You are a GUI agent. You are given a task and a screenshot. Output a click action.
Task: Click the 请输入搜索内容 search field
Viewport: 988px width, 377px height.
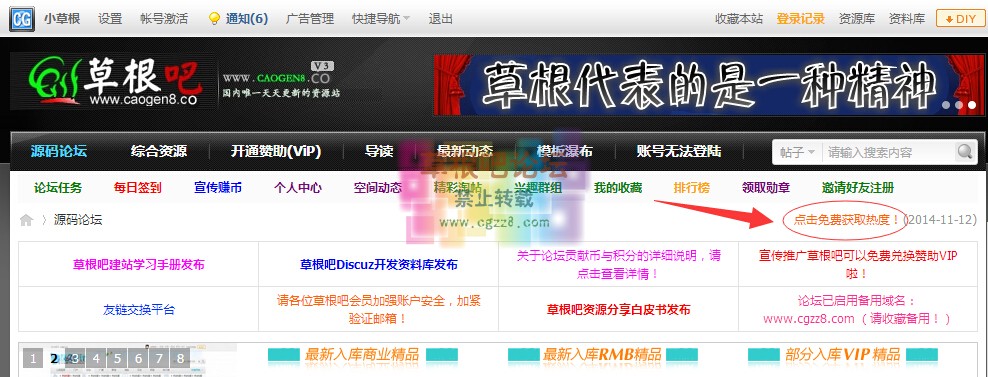pos(888,152)
